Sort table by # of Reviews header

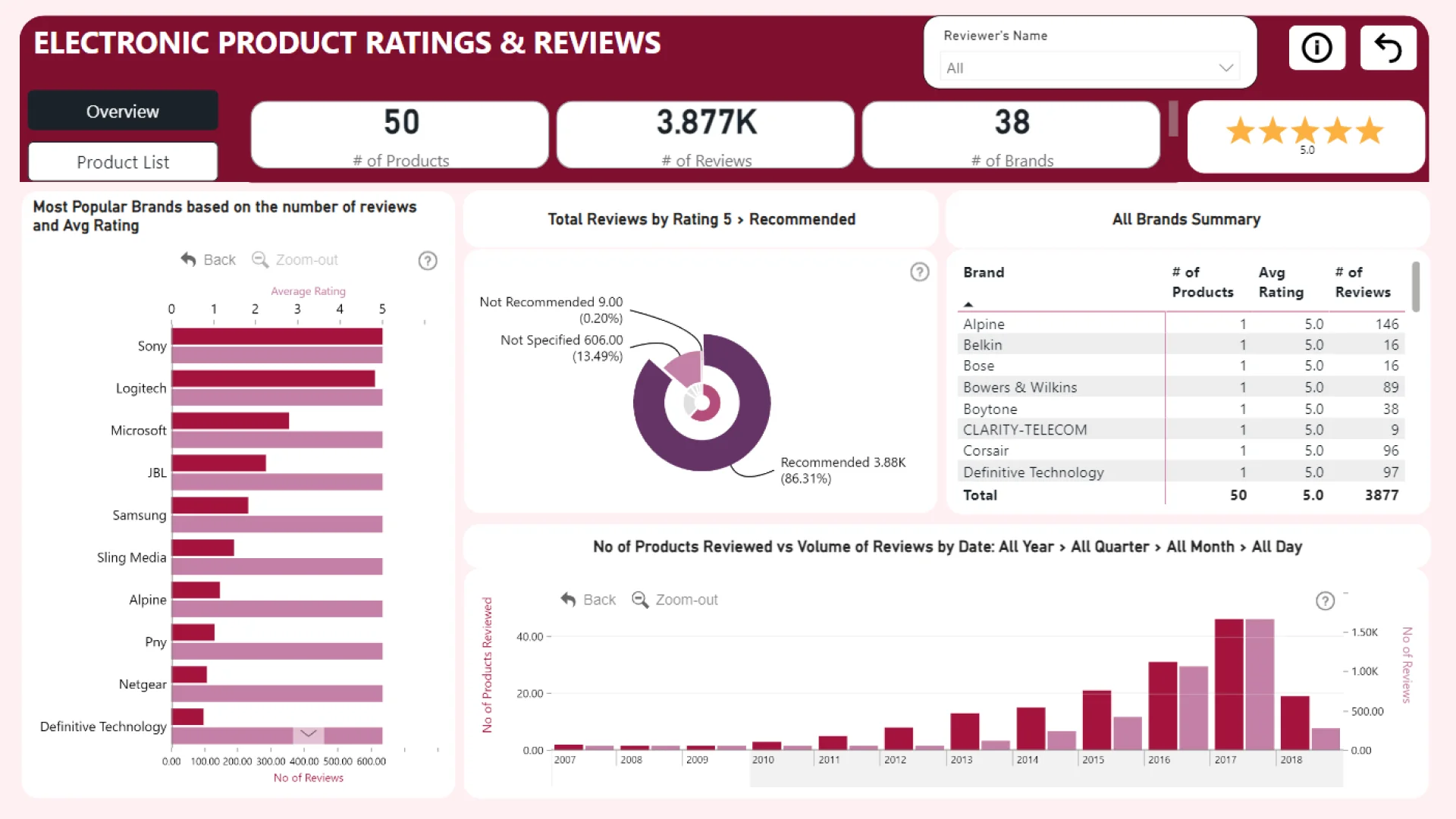click(1363, 282)
